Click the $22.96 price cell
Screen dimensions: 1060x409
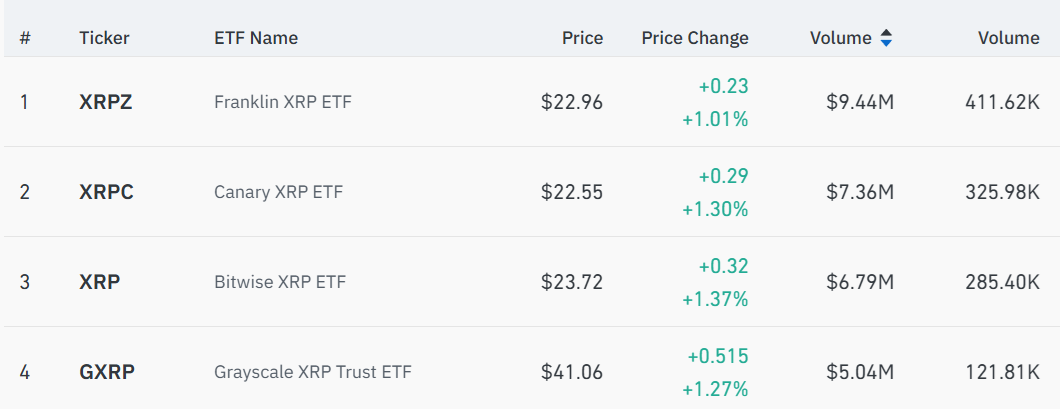pos(572,102)
